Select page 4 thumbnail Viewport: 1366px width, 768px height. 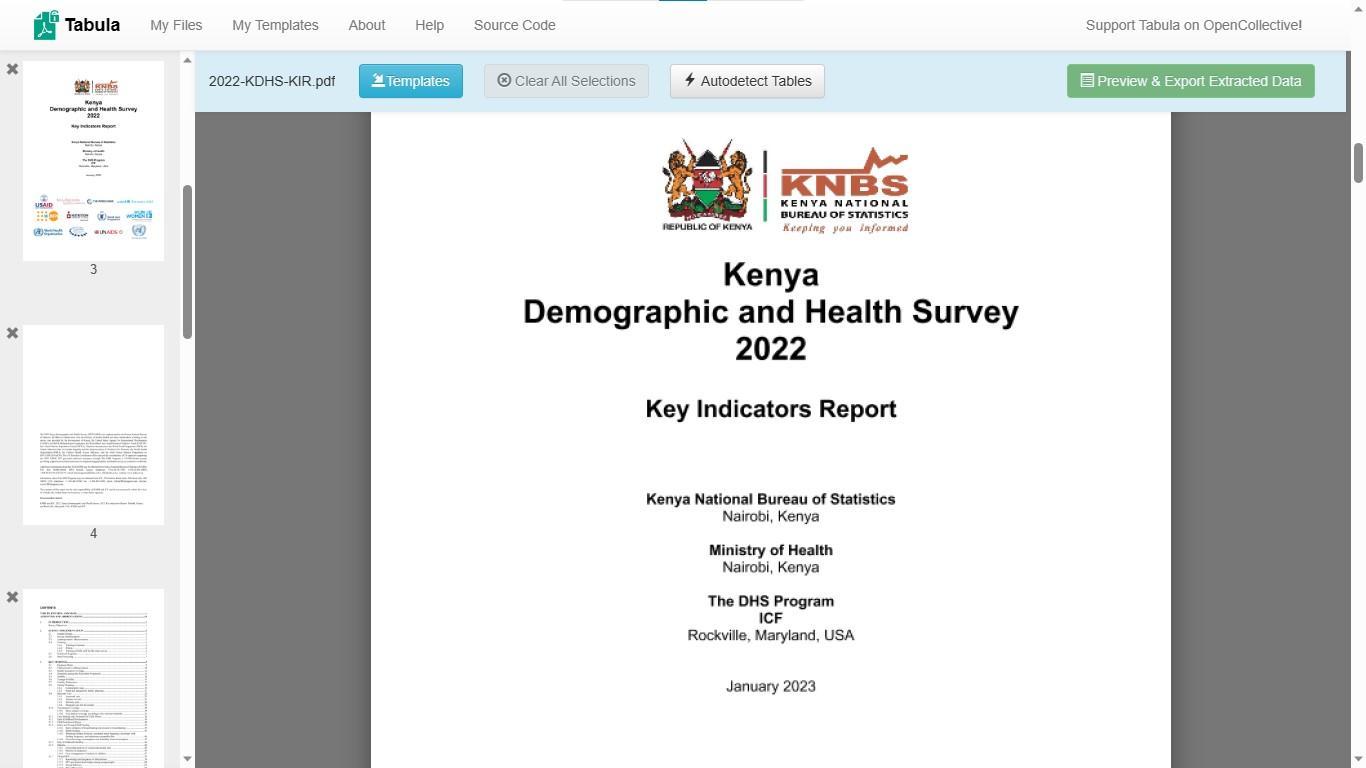(x=93, y=425)
